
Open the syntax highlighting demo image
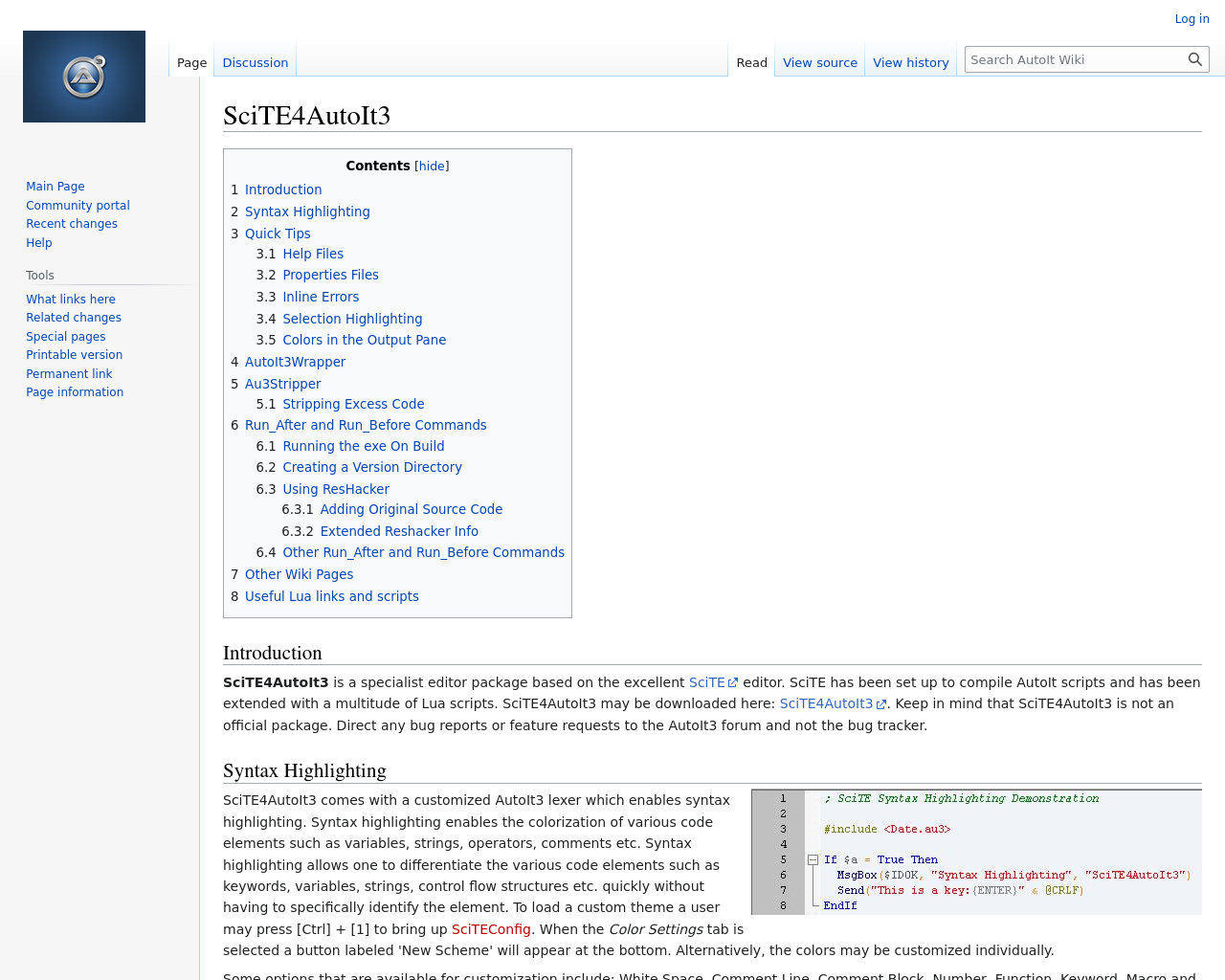click(x=976, y=852)
